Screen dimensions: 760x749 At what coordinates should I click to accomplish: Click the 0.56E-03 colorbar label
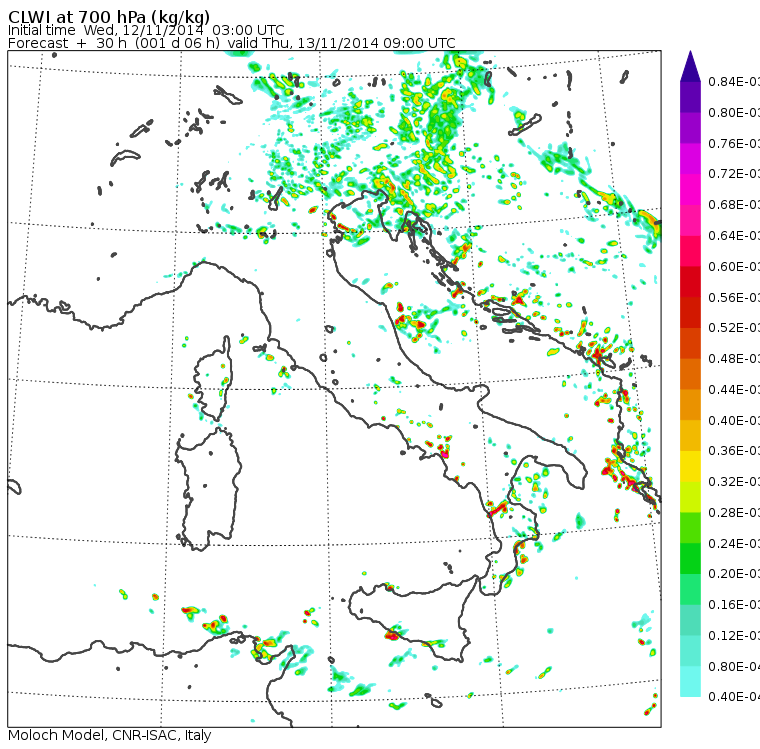(x=734, y=297)
